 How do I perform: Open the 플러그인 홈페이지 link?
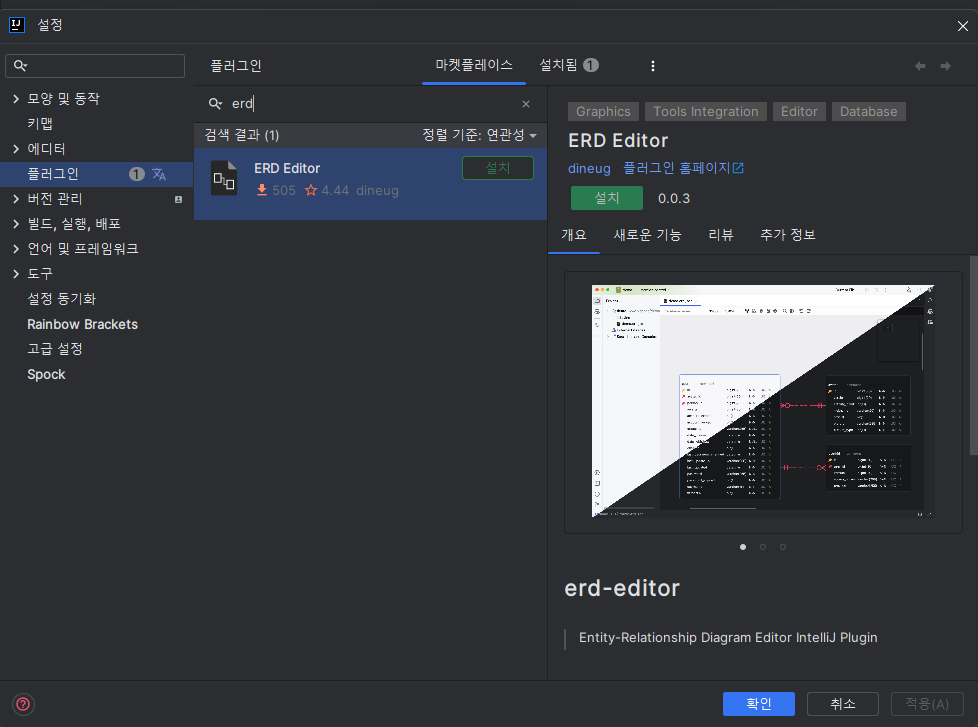pyautogui.click(x=677, y=168)
